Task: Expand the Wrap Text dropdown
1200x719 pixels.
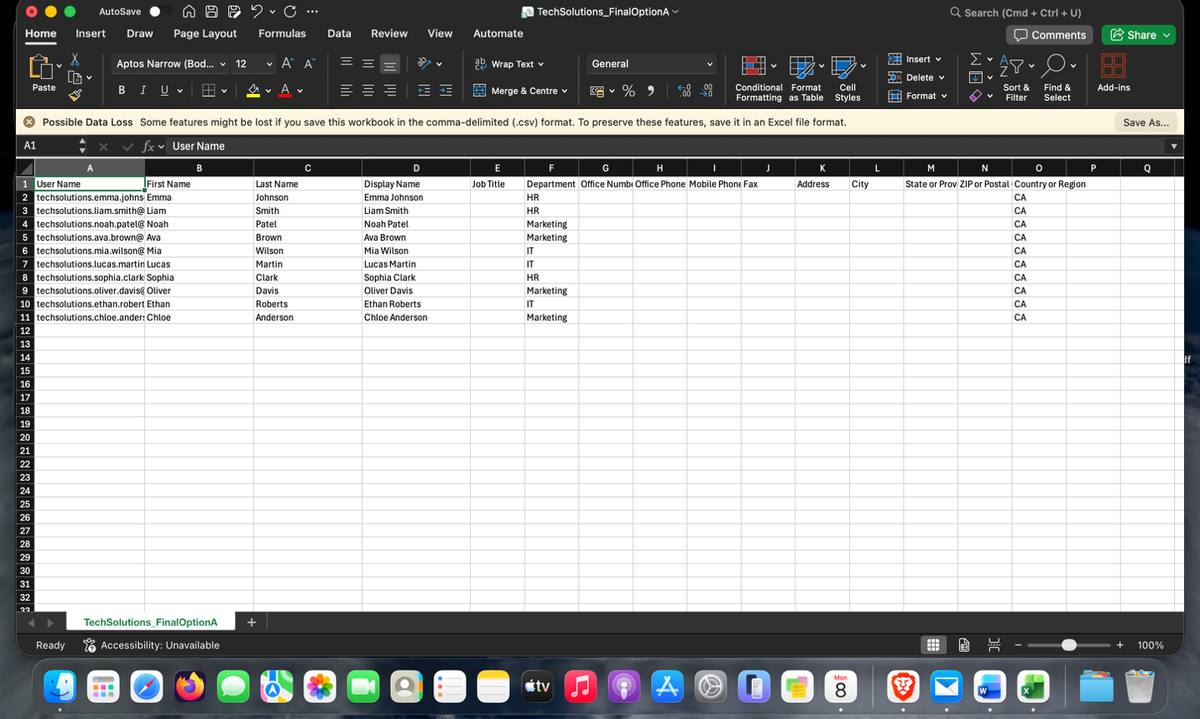Action: pyautogui.click(x=541, y=64)
